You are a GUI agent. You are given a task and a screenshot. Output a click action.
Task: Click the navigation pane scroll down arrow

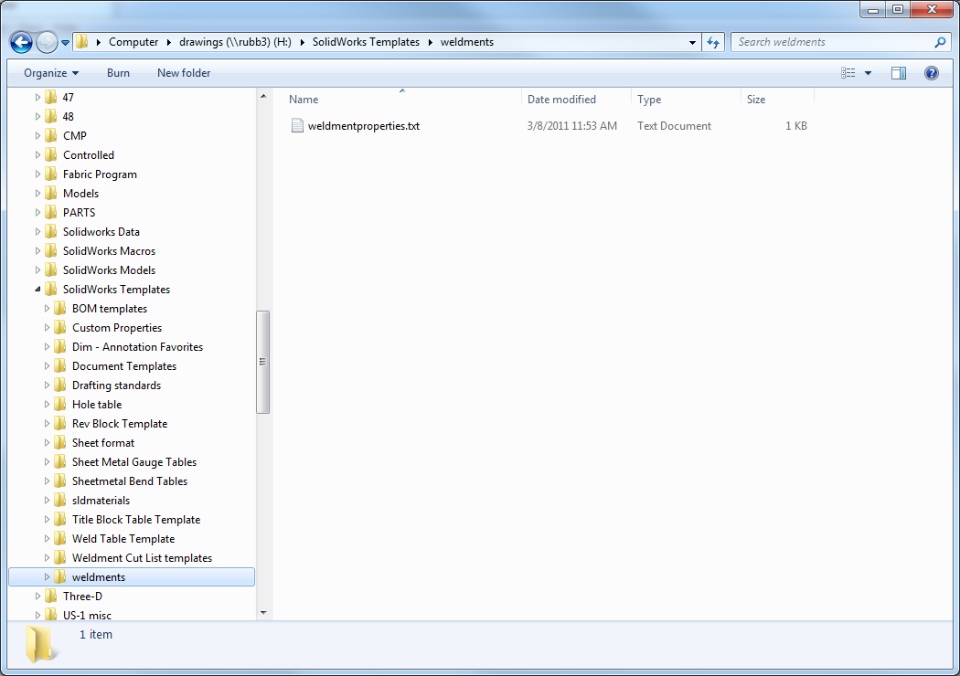click(x=263, y=612)
